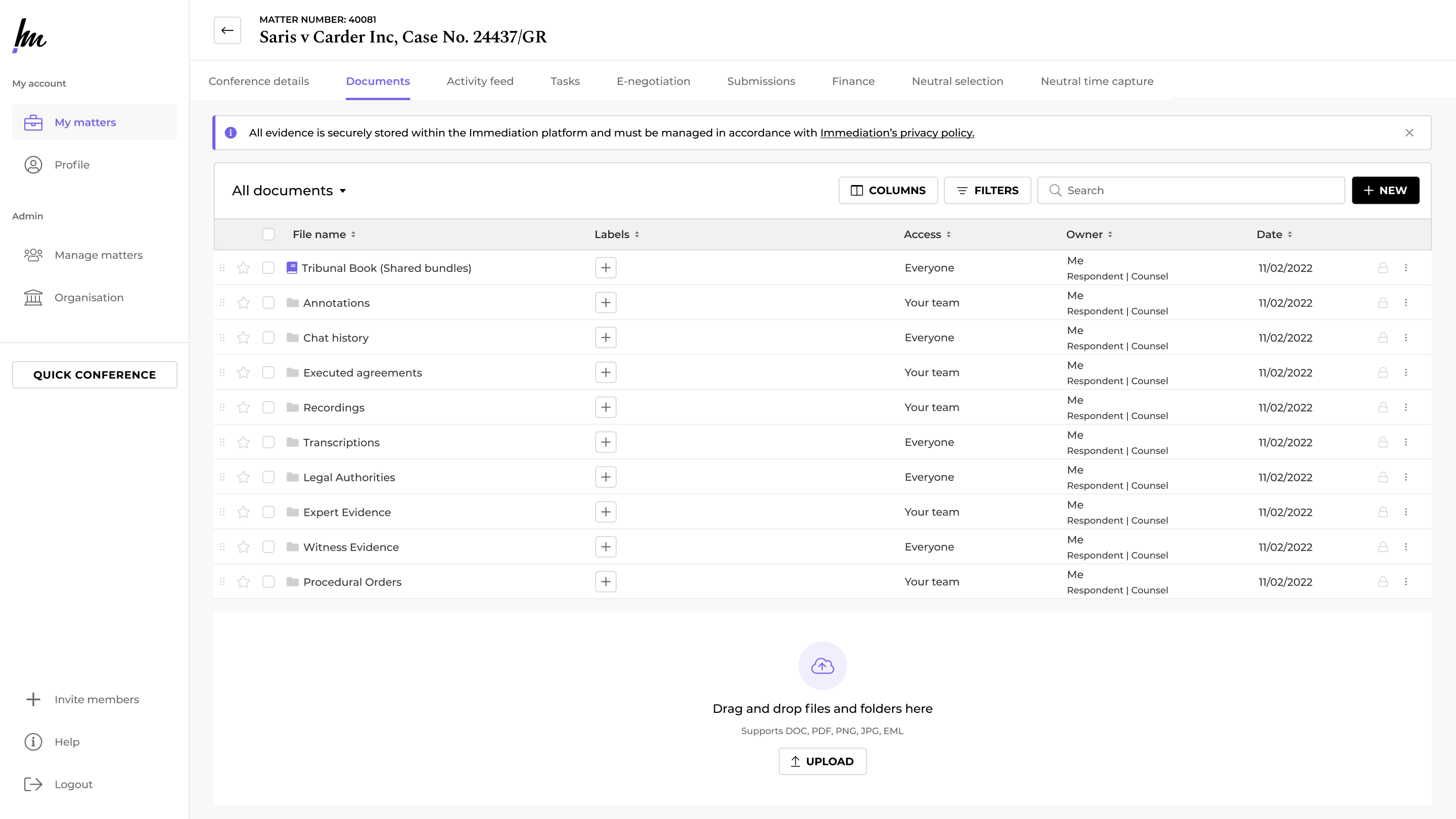Star the Annotations folder

click(244, 303)
